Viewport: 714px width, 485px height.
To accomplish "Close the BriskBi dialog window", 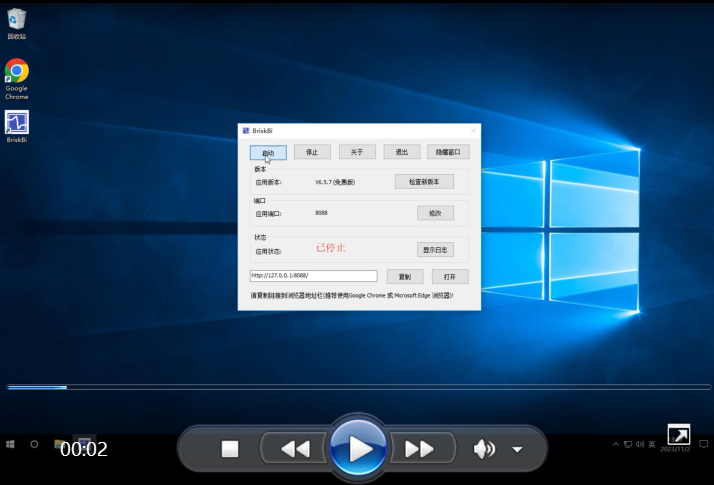I will pyautogui.click(x=473, y=131).
